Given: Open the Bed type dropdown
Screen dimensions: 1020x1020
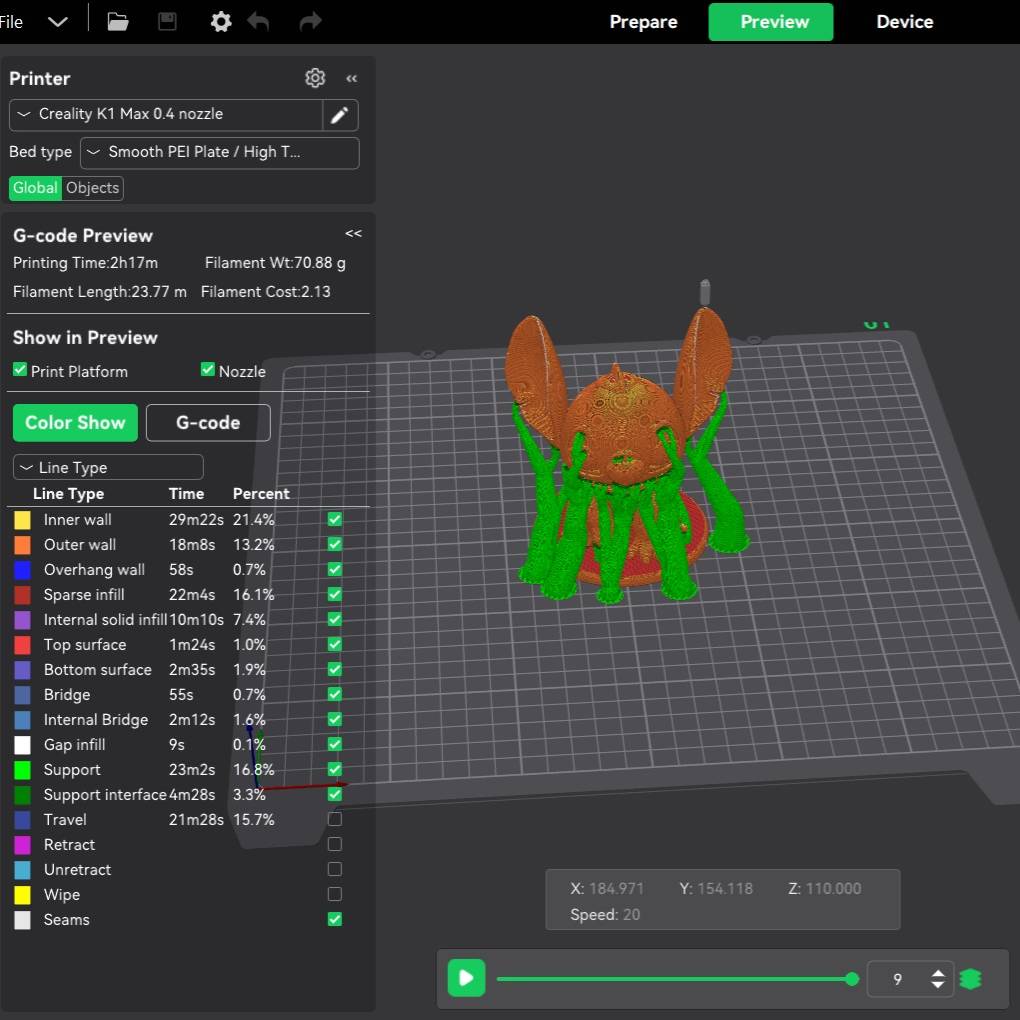Looking at the screenshot, I should pos(220,153).
